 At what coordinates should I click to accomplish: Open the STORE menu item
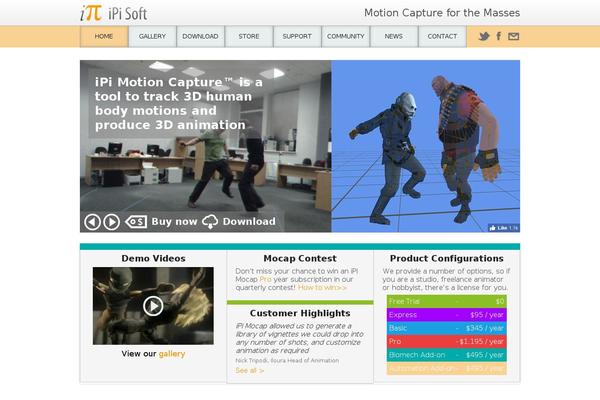pyautogui.click(x=249, y=36)
